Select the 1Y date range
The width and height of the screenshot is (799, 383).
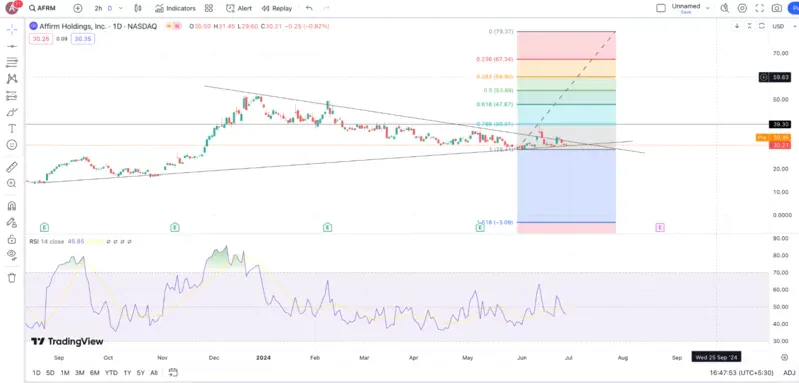pyautogui.click(x=127, y=373)
